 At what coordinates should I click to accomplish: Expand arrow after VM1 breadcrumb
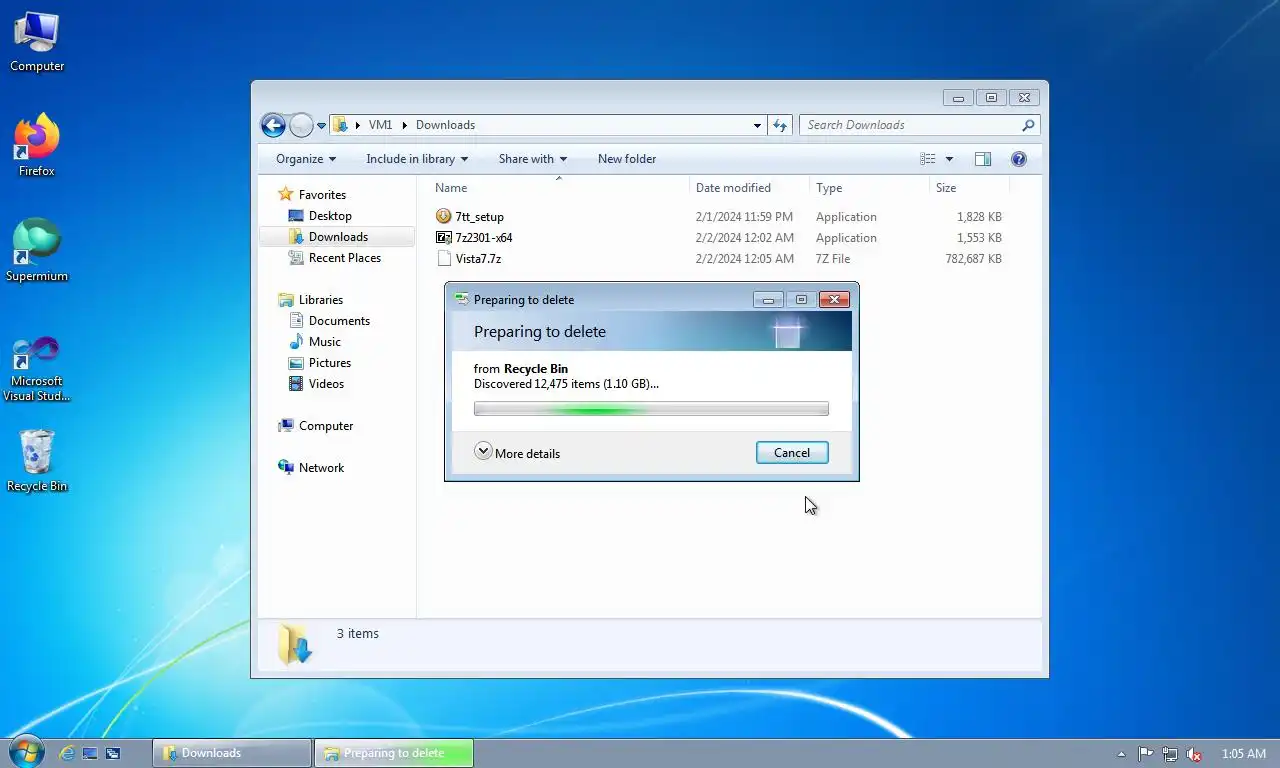tap(405, 125)
